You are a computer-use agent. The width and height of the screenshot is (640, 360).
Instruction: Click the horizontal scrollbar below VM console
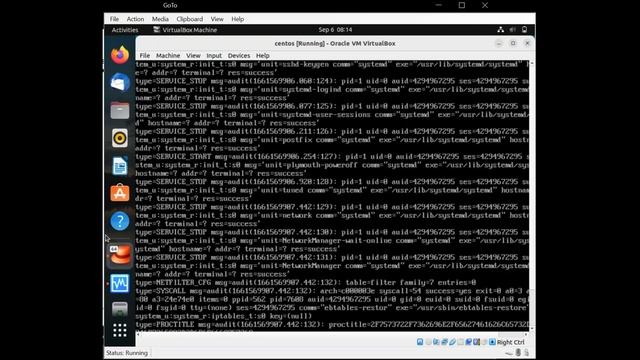pos(333,334)
